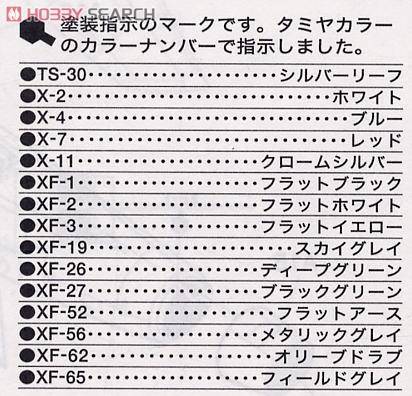Click the bullet beside X-7
The height and width of the screenshot is (396, 412).
click(27, 139)
